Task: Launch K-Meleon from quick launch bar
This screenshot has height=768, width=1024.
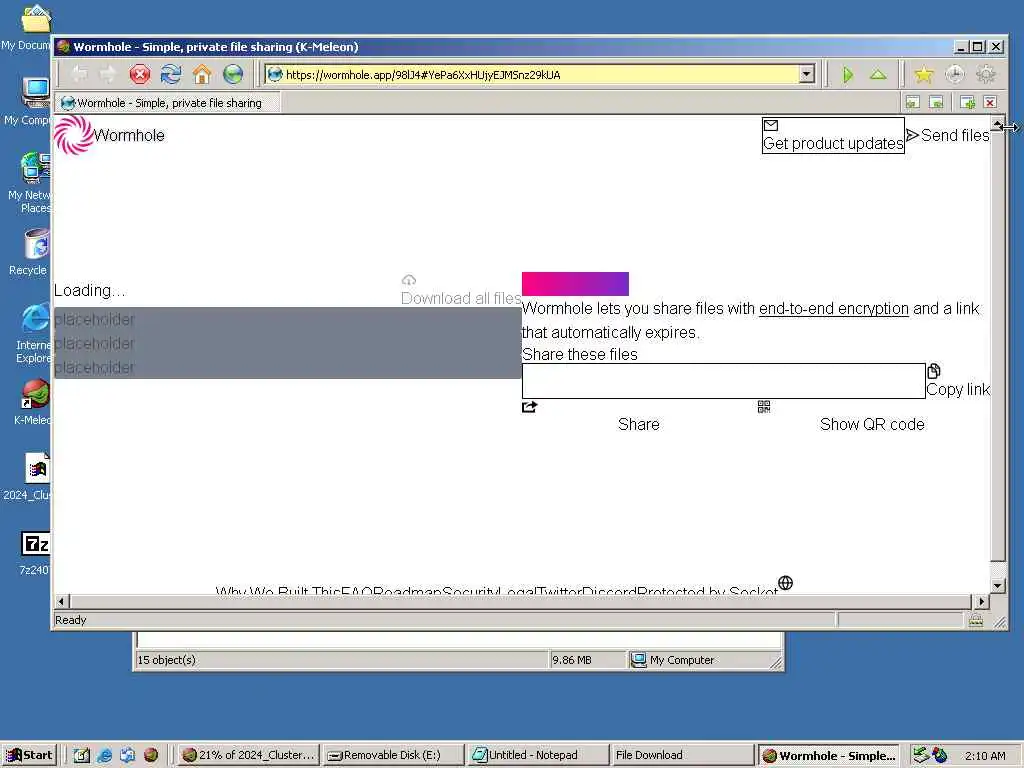Action: 151,756
